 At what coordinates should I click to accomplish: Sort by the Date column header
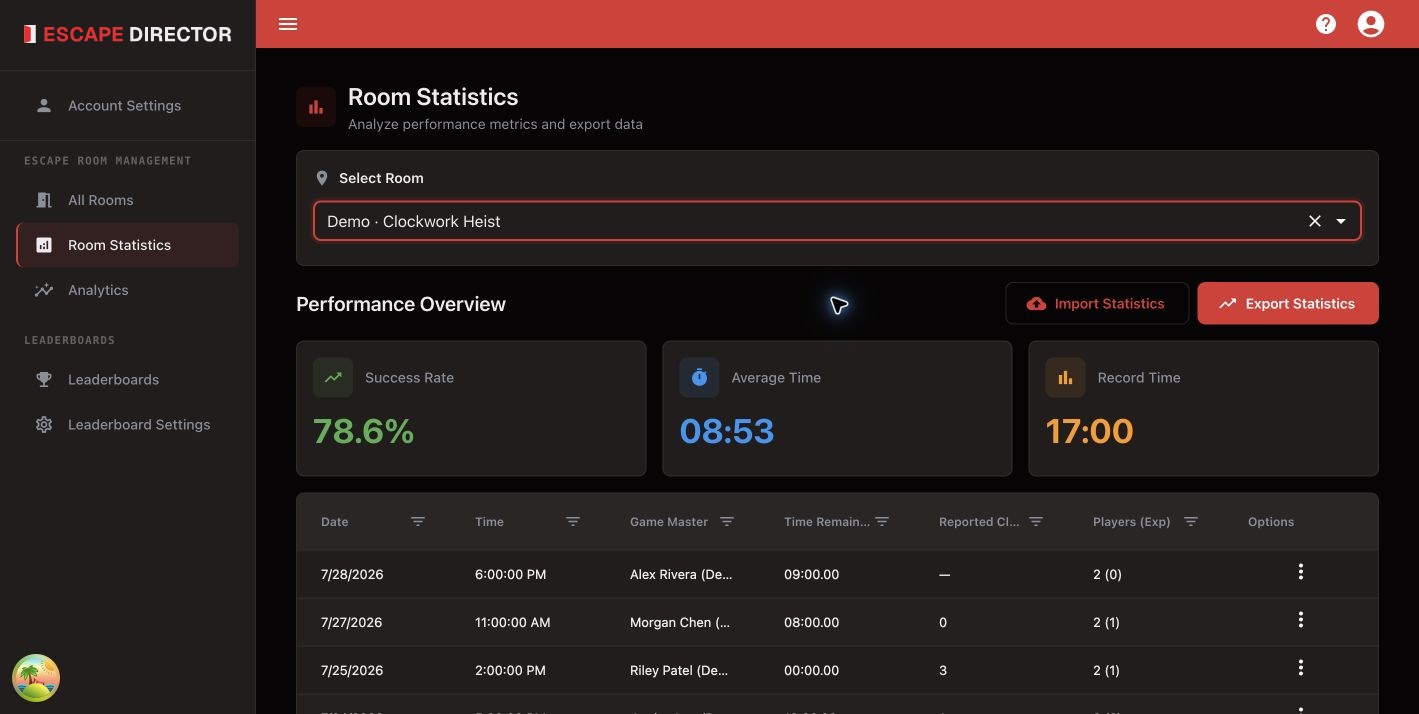point(335,522)
